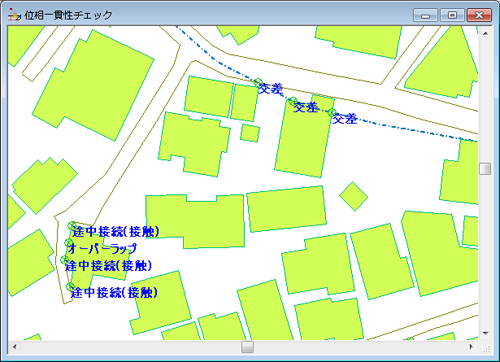Click the vertical scrollbar up arrow

click(x=485, y=33)
